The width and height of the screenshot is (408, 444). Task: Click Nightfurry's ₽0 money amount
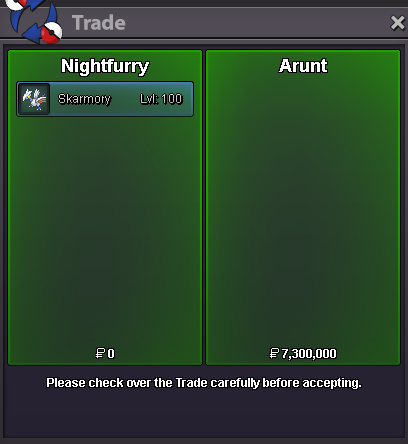(105, 353)
